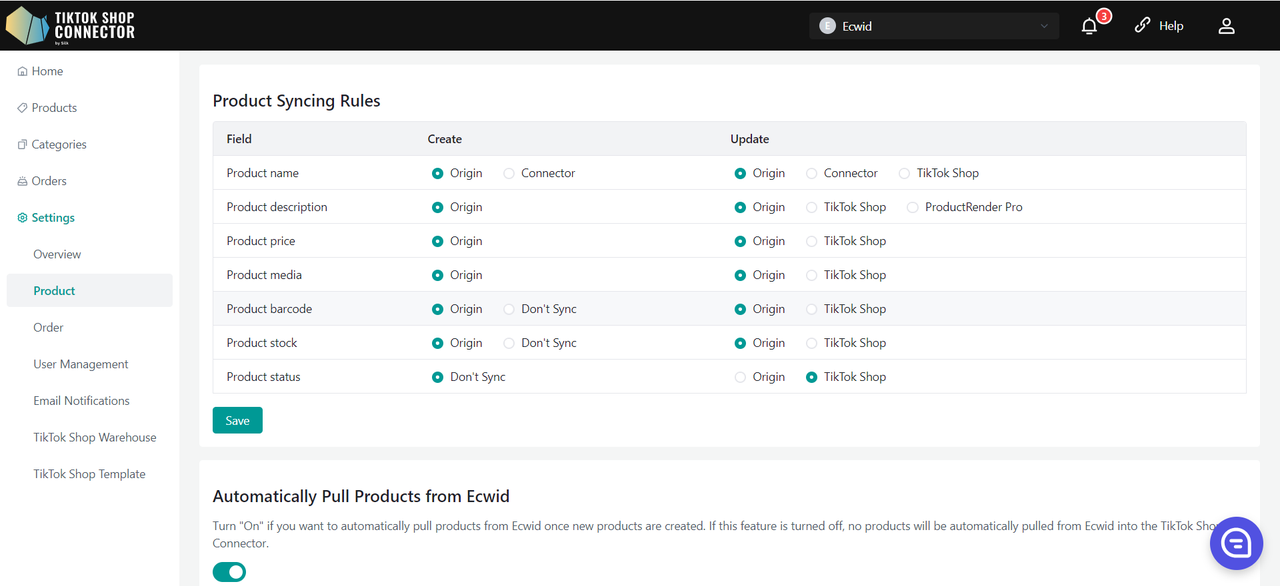This screenshot has width=1280, height=586.
Task: Select Origin for Product description Update
Action: pos(740,207)
